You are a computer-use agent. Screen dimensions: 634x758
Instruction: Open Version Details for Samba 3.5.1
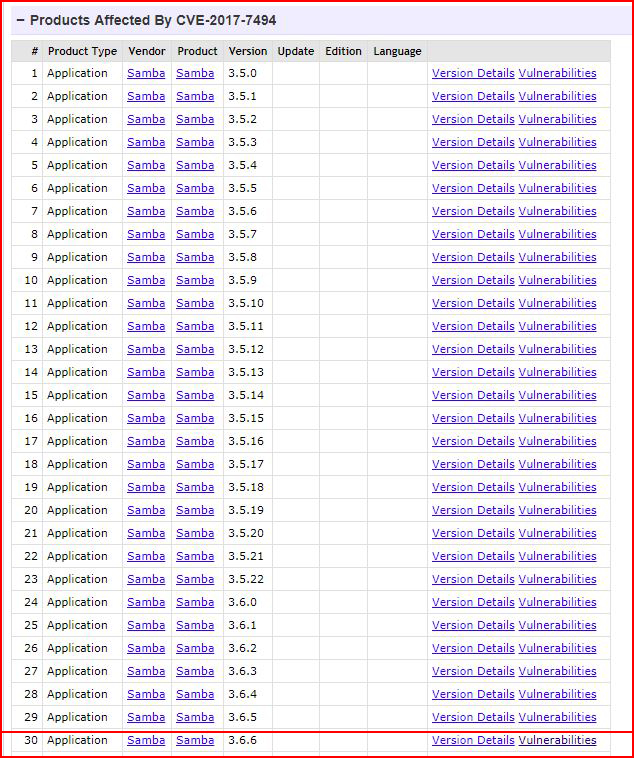pyautogui.click(x=473, y=96)
